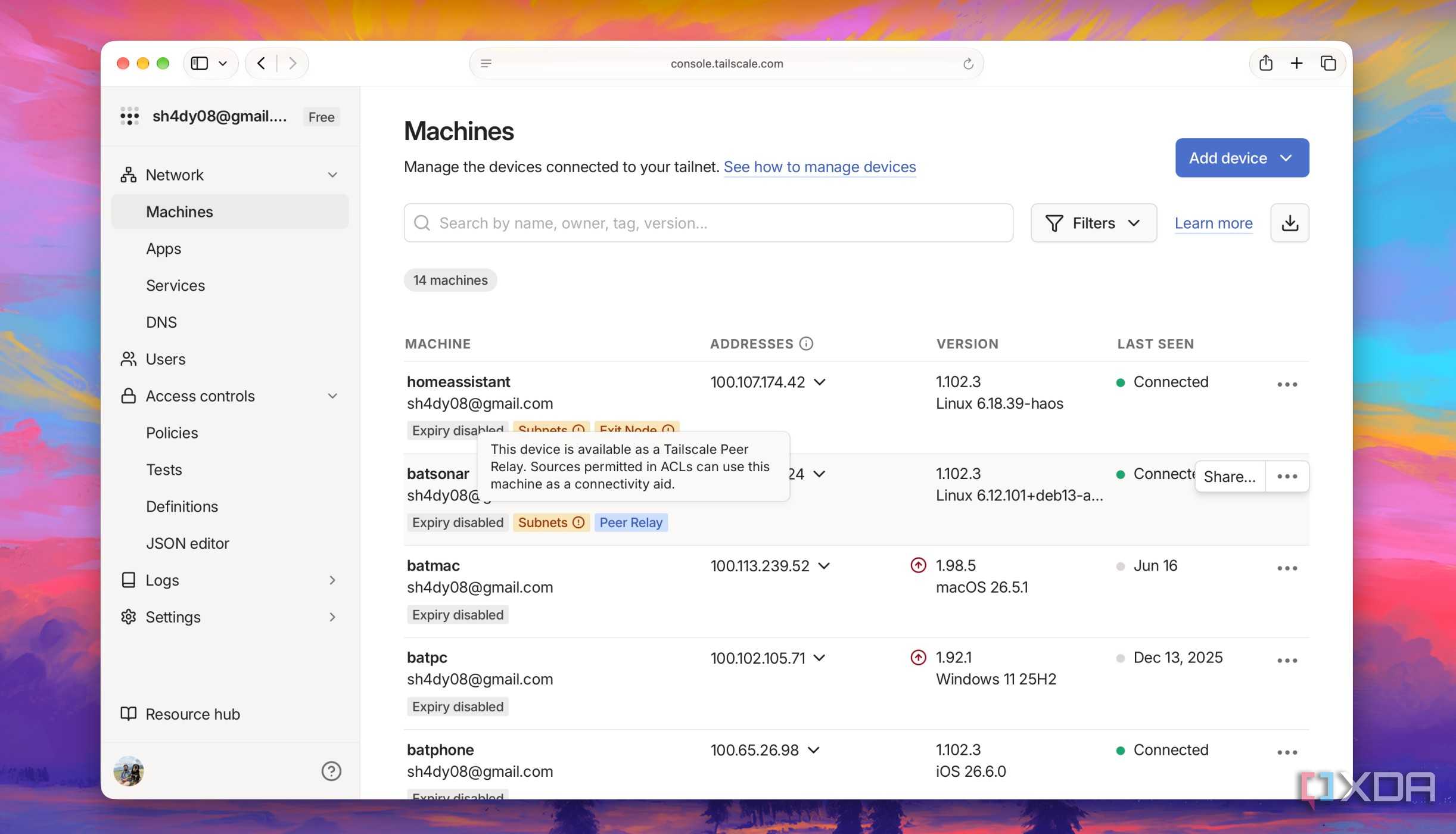Click the Share... button for batsonar
The image size is (1456, 834).
click(x=1230, y=477)
